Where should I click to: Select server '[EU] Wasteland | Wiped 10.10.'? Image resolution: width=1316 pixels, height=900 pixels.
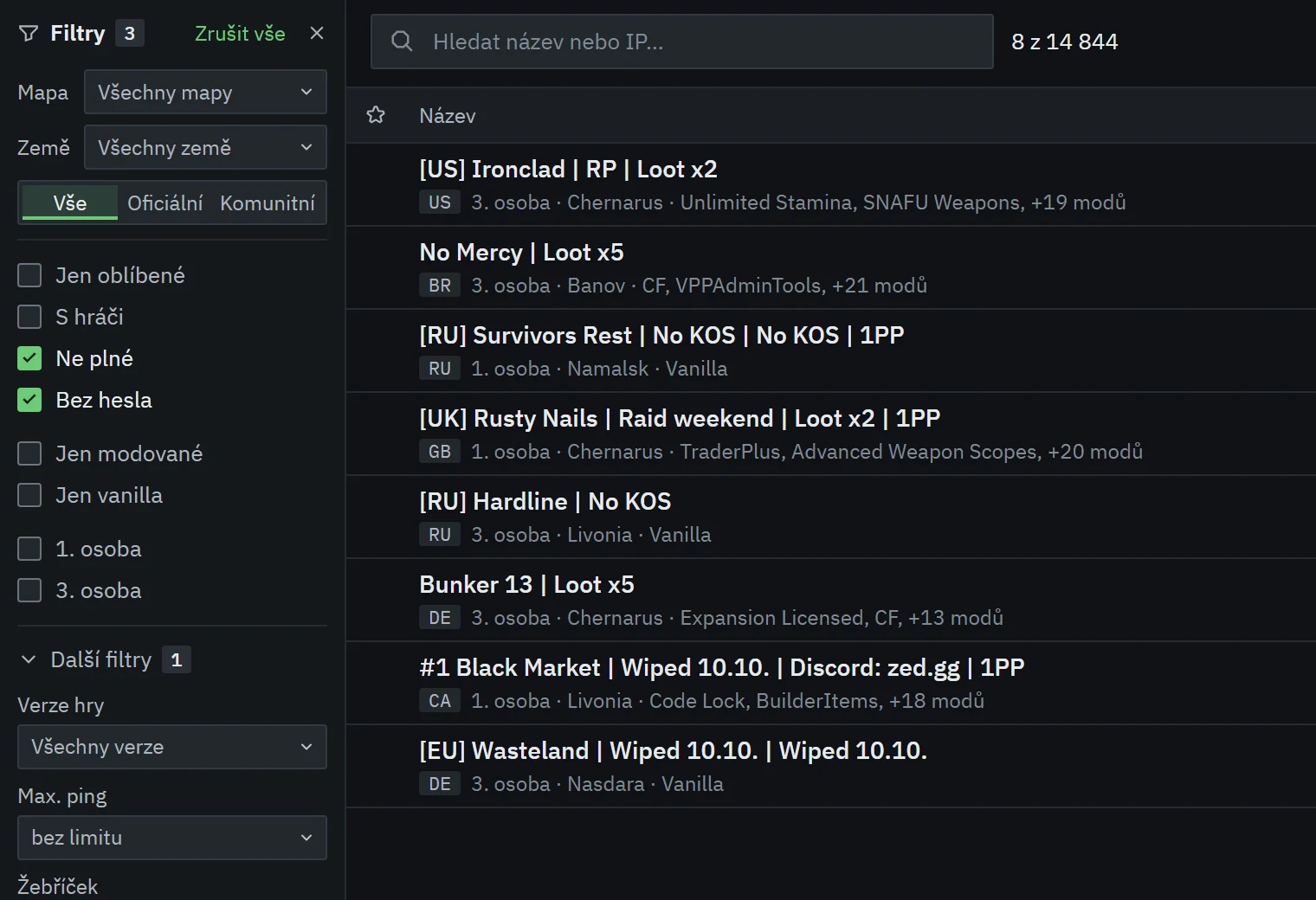tap(831, 766)
